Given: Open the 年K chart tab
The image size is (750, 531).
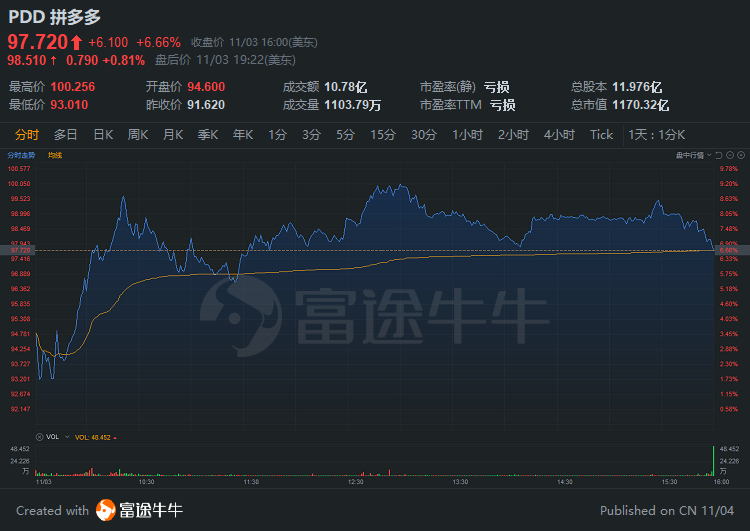Looking at the screenshot, I should 243,135.
